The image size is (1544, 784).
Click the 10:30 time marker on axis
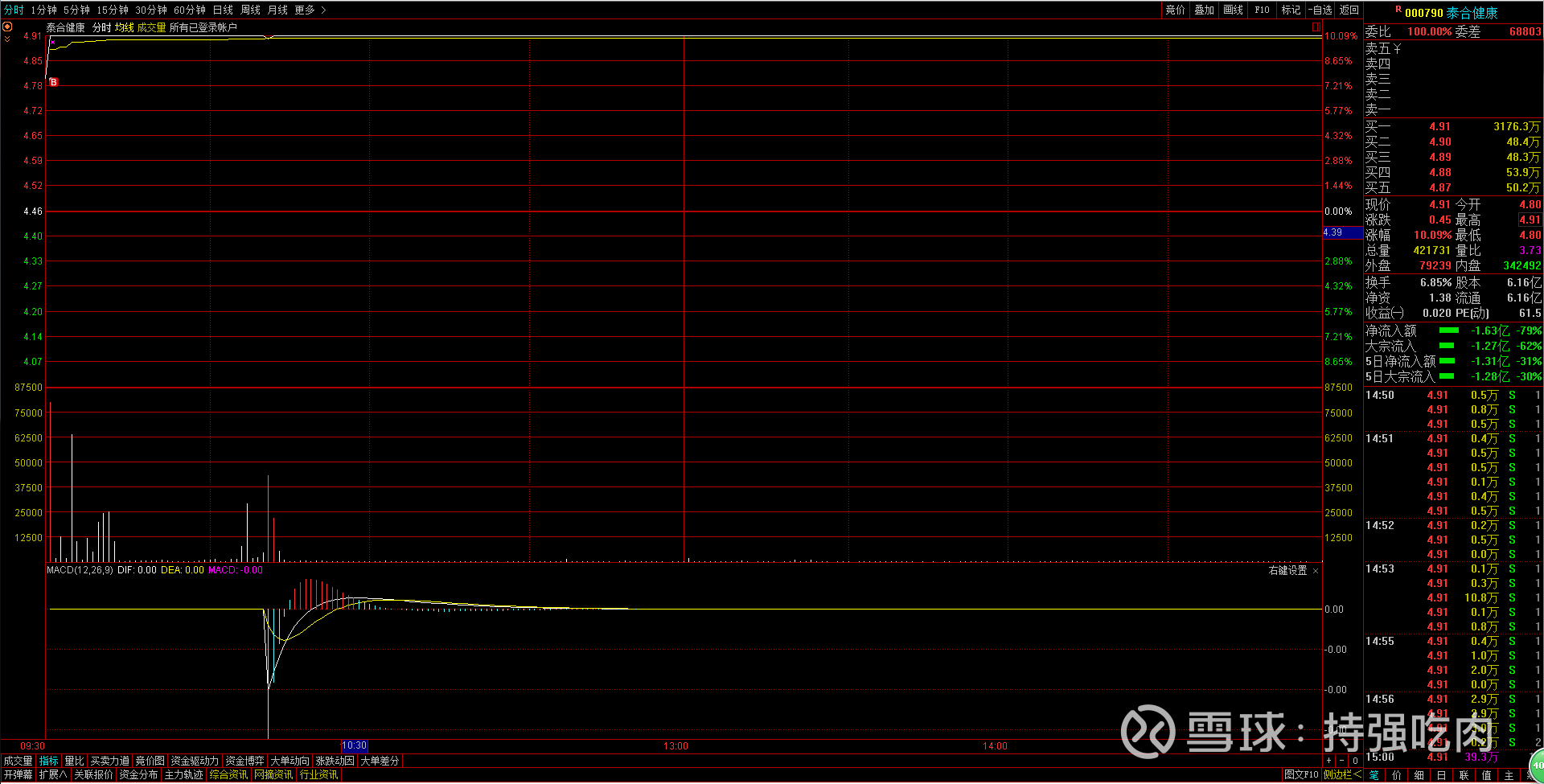[x=354, y=746]
